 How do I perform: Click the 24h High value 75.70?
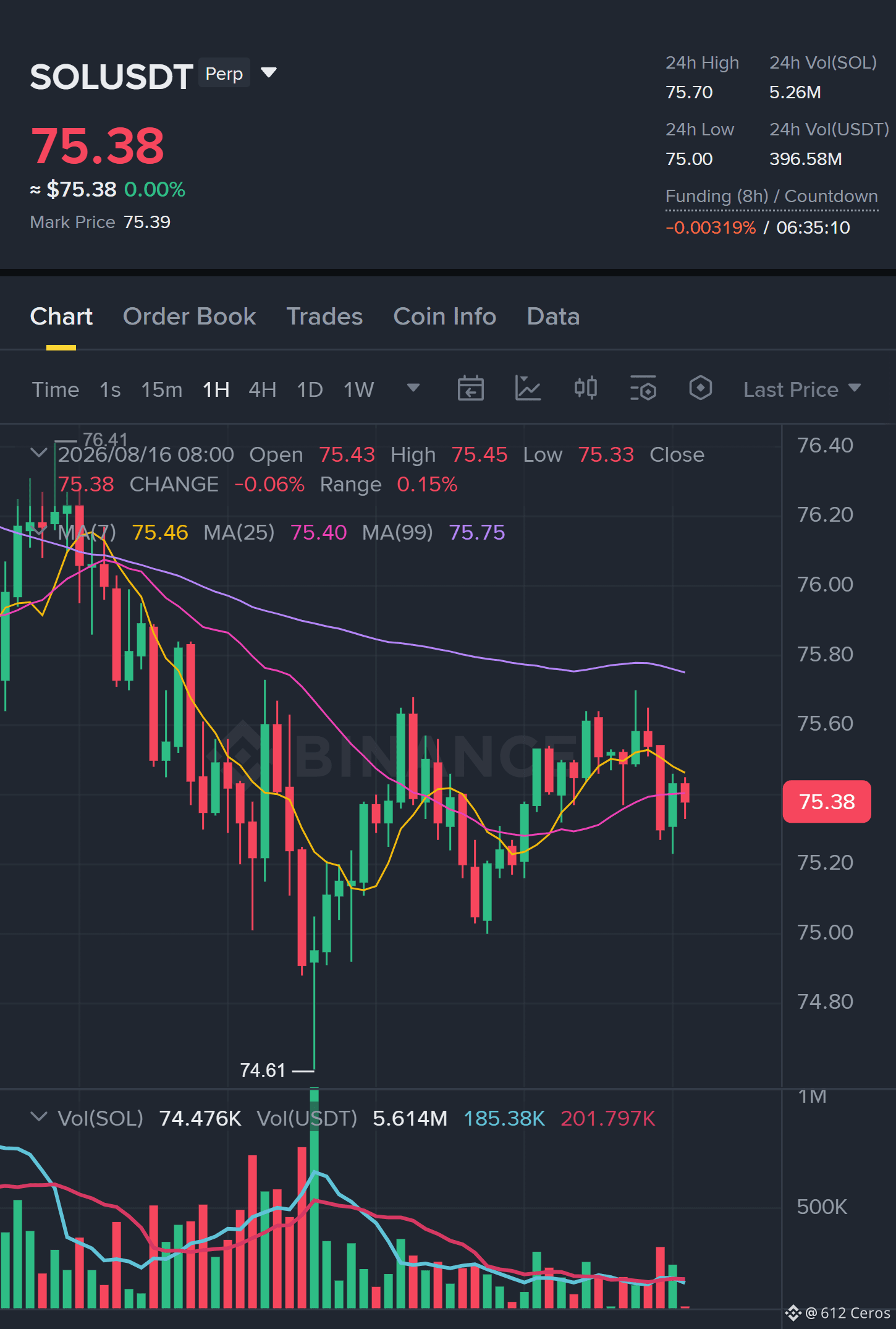pyautogui.click(x=689, y=92)
